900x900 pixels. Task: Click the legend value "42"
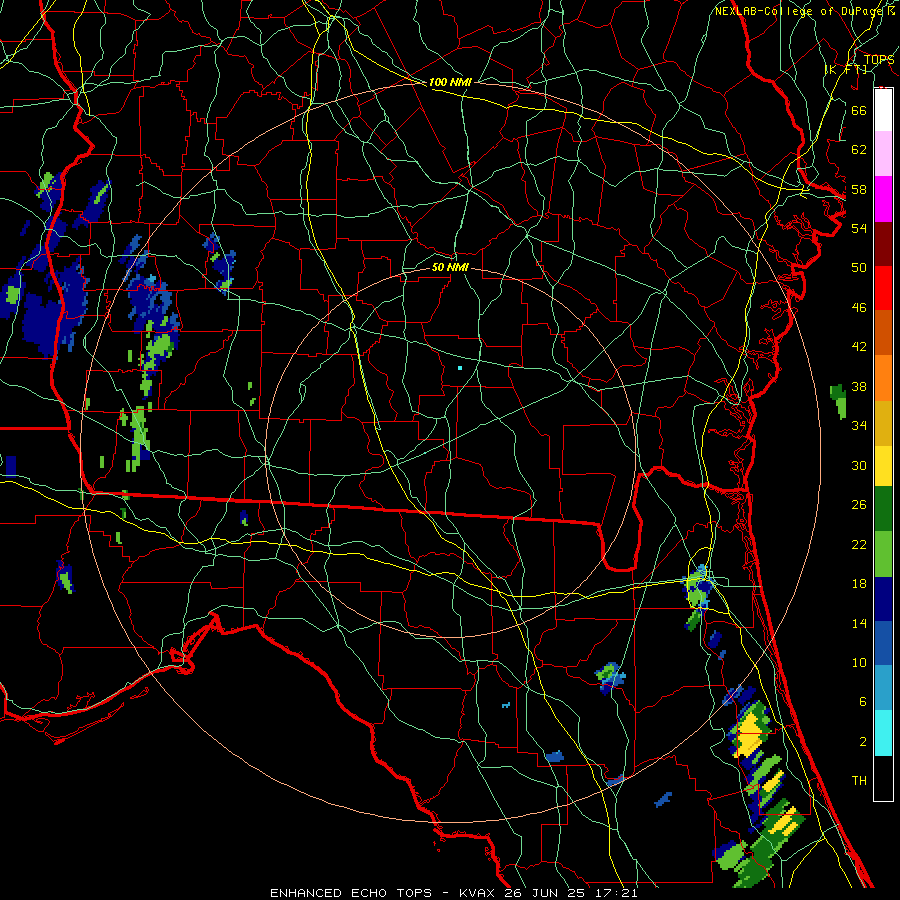859,347
